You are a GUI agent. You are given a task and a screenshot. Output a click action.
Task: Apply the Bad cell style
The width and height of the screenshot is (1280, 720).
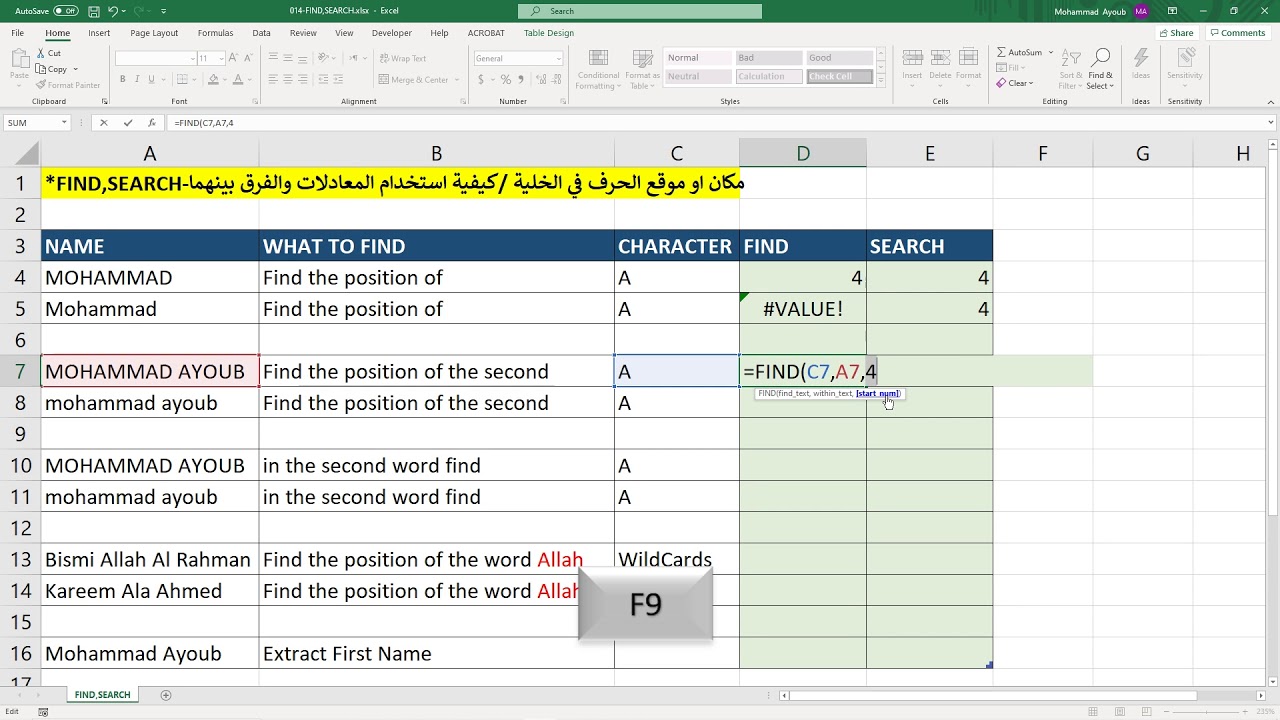point(767,58)
